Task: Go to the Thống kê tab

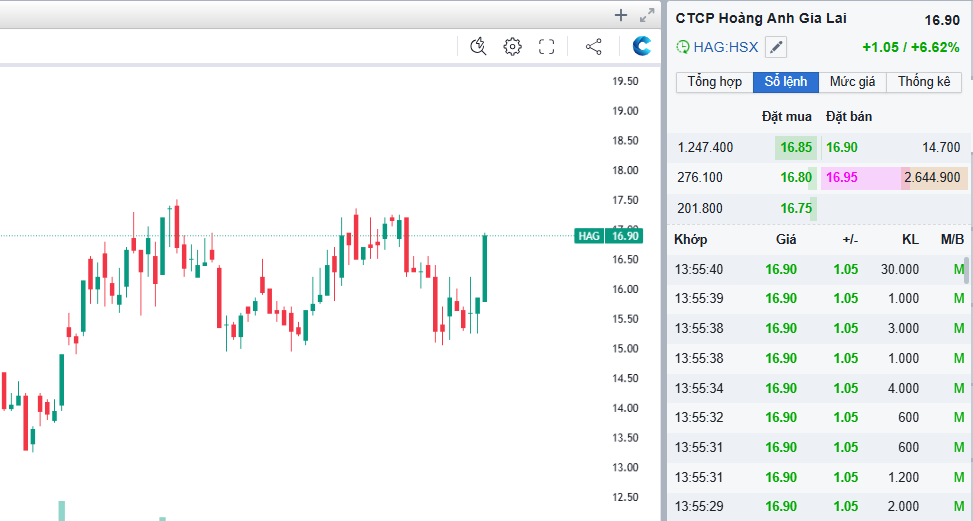Action: point(924,82)
